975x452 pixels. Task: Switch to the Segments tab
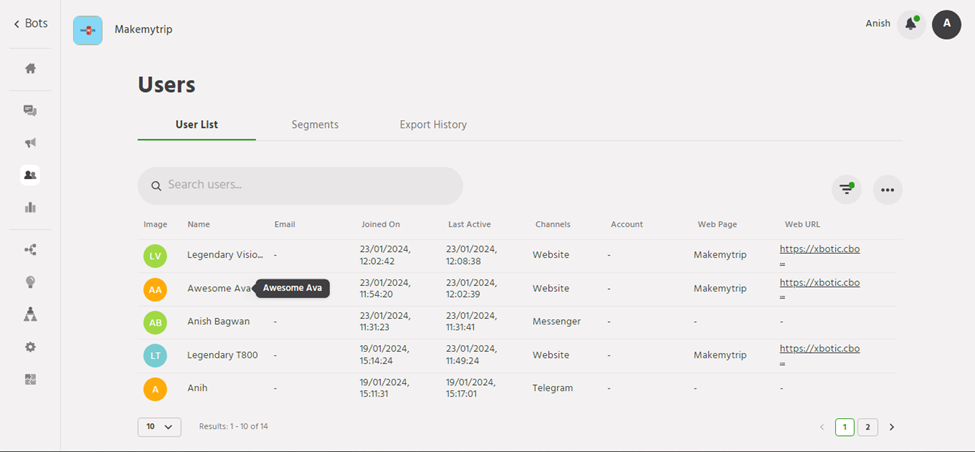coord(315,125)
